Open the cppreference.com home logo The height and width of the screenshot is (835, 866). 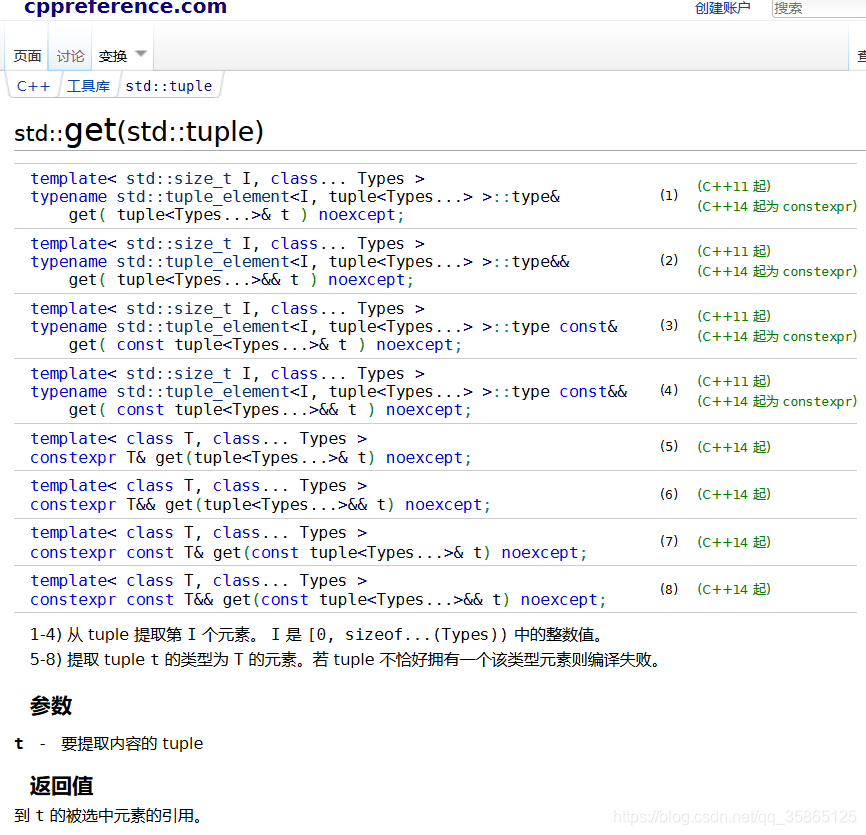(125, 7)
